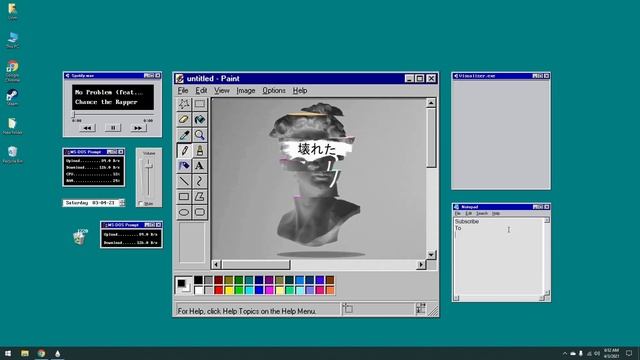This screenshot has height=360, width=640.
Task: Select the Text tool in Paint
Action: [200, 166]
